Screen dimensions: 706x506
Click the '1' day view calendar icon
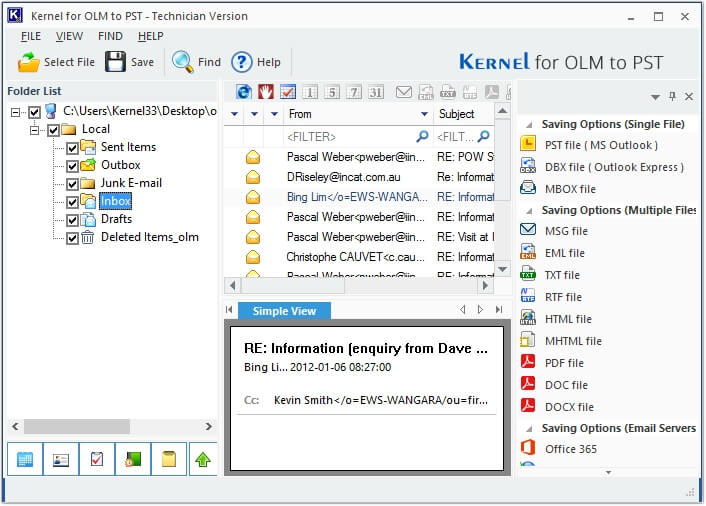click(310, 92)
